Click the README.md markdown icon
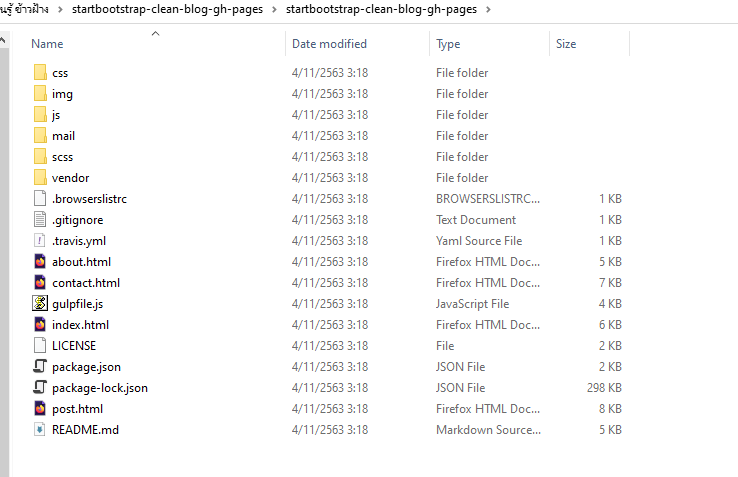The width and height of the screenshot is (738, 477). tap(40, 429)
